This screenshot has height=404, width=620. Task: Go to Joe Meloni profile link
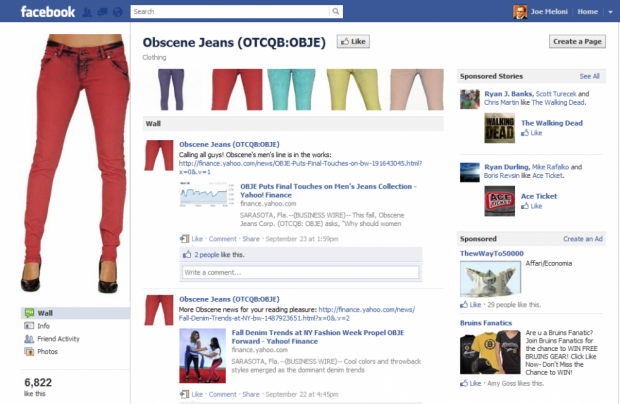click(x=549, y=12)
